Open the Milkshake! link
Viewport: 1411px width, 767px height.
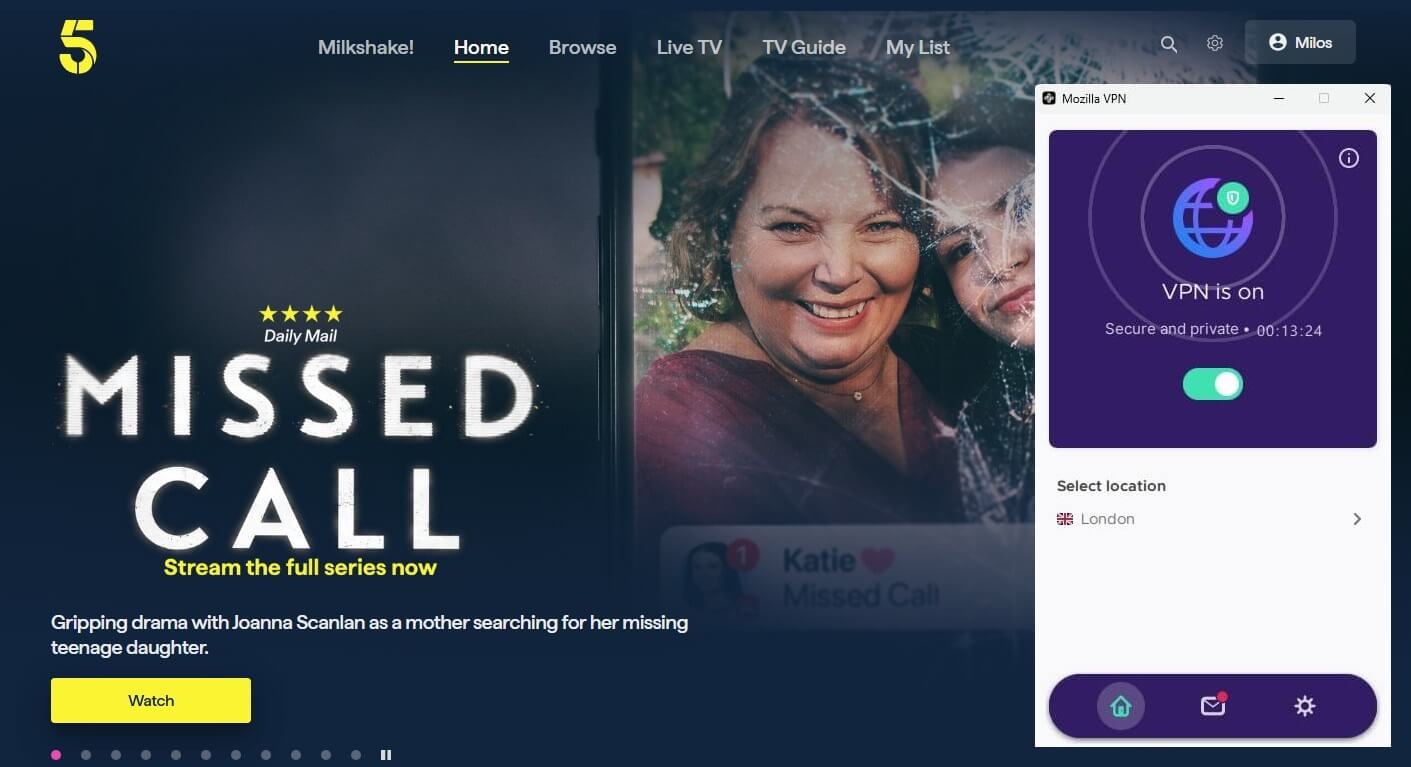pos(366,47)
